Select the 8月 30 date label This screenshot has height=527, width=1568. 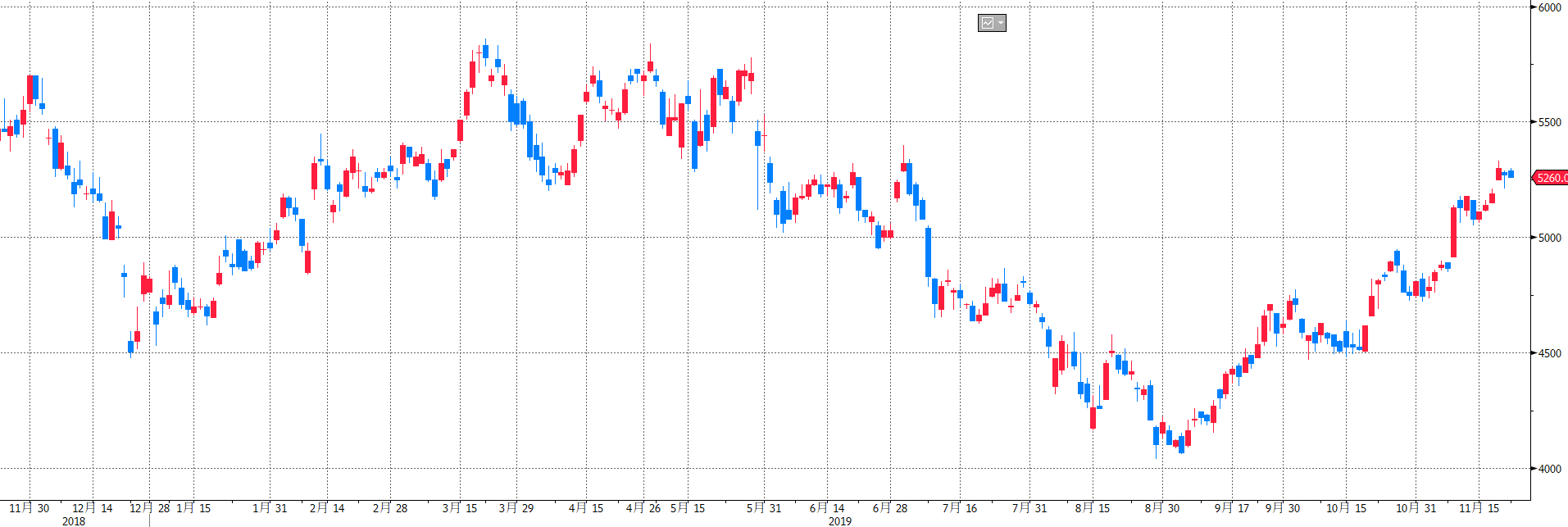tap(1162, 508)
